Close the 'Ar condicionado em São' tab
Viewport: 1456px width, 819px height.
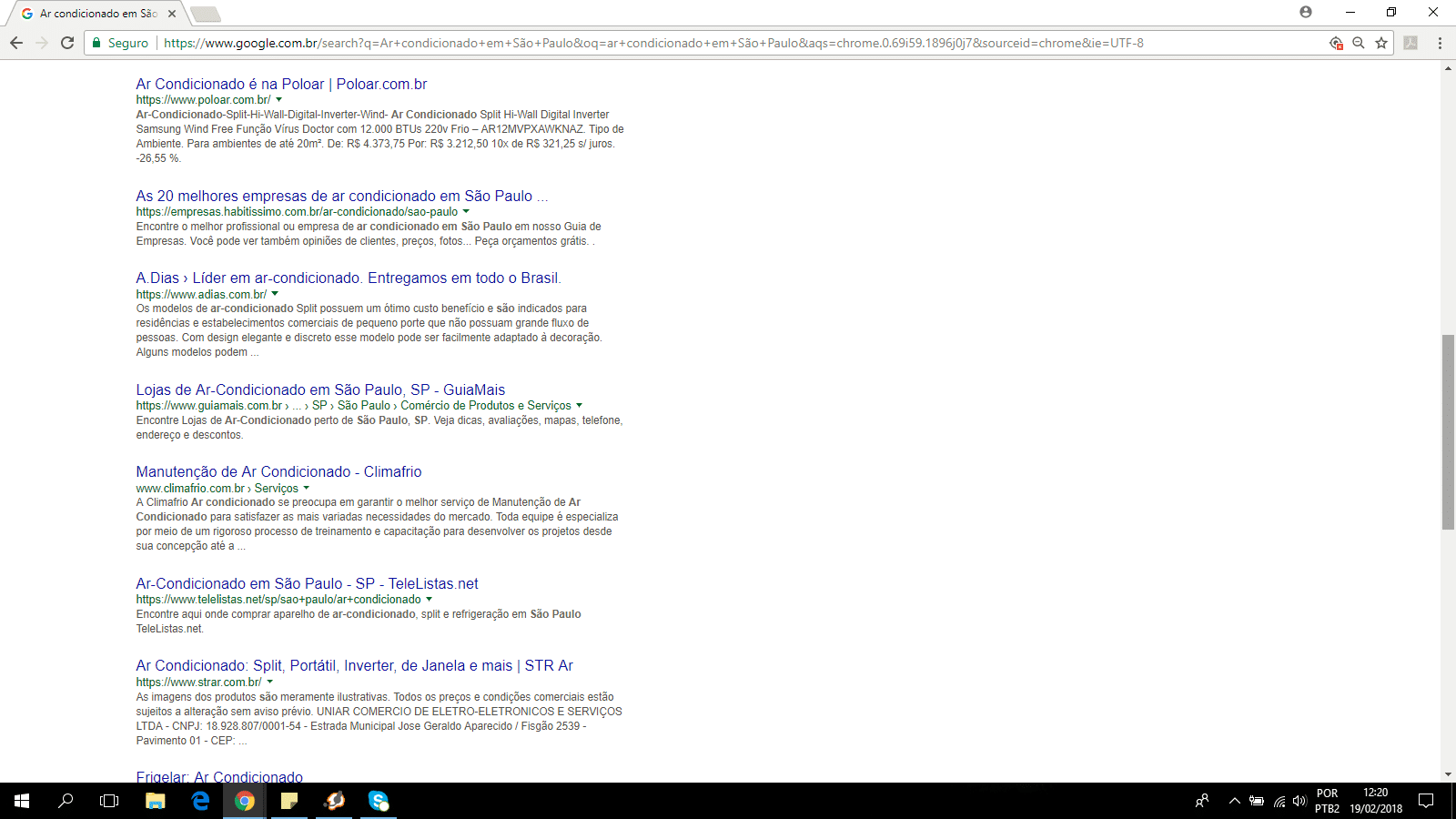(x=172, y=14)
